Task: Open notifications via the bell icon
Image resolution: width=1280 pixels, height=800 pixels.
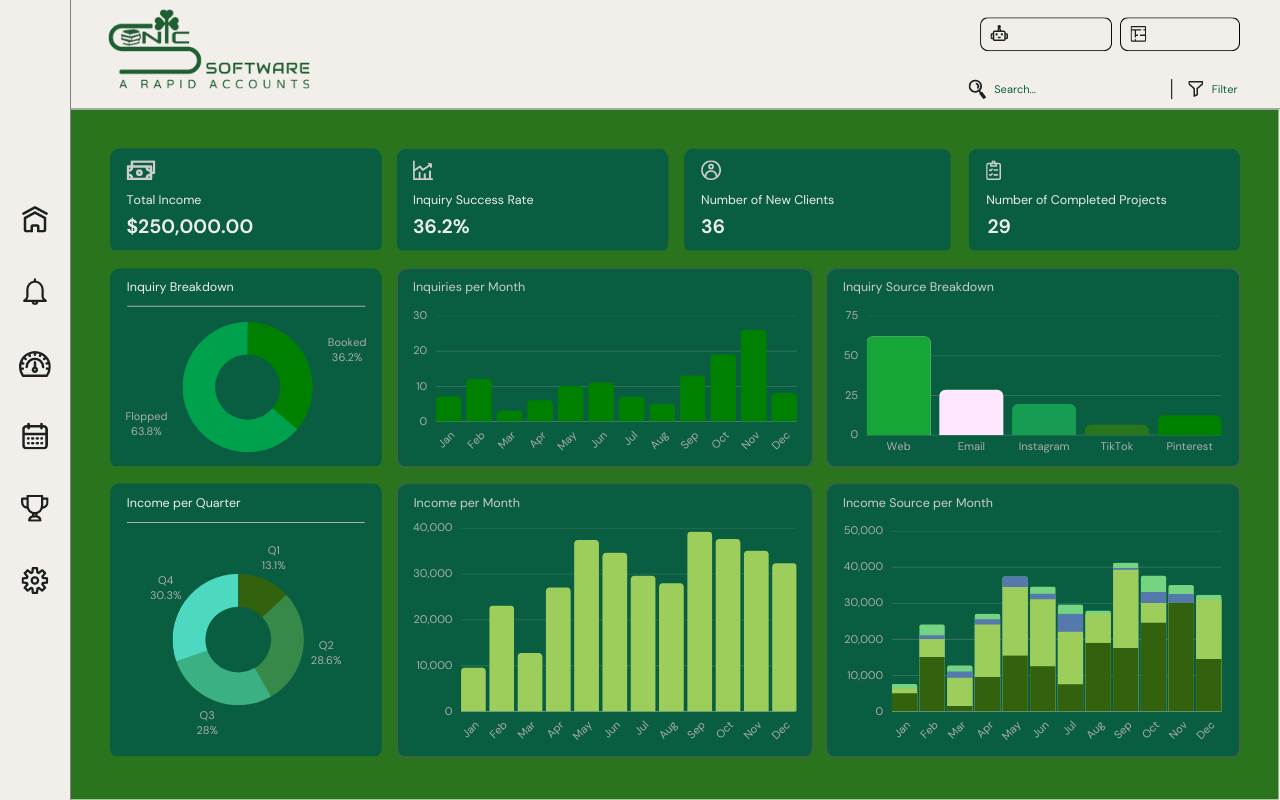Action: (x=34, y=291)
